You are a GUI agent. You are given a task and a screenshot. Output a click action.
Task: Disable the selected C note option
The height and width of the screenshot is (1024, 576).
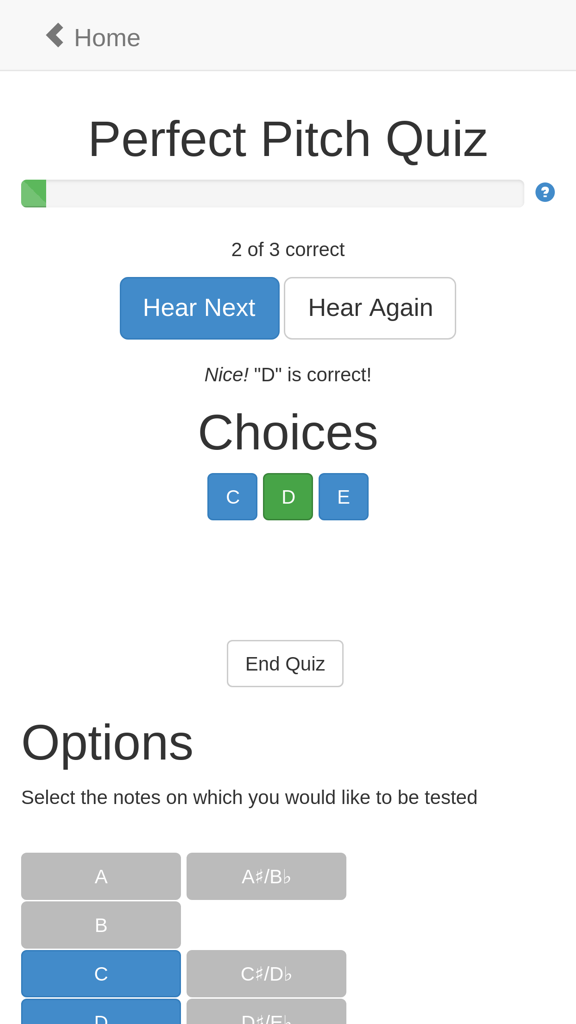pos(101,972)
